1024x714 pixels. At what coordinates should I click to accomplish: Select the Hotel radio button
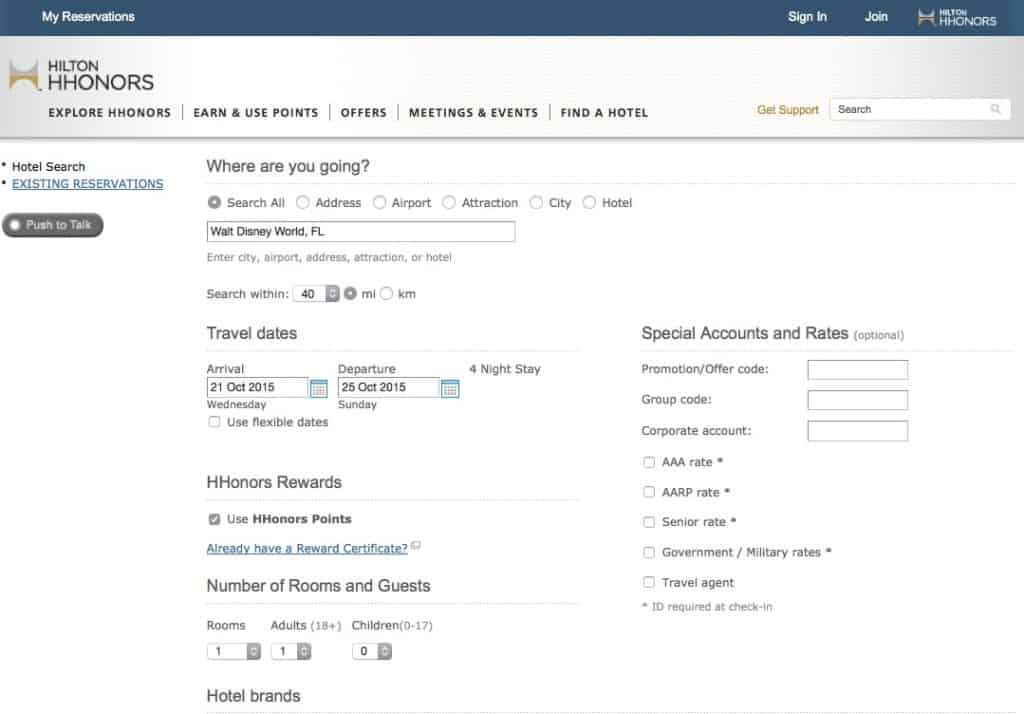[x=589, y=203]
